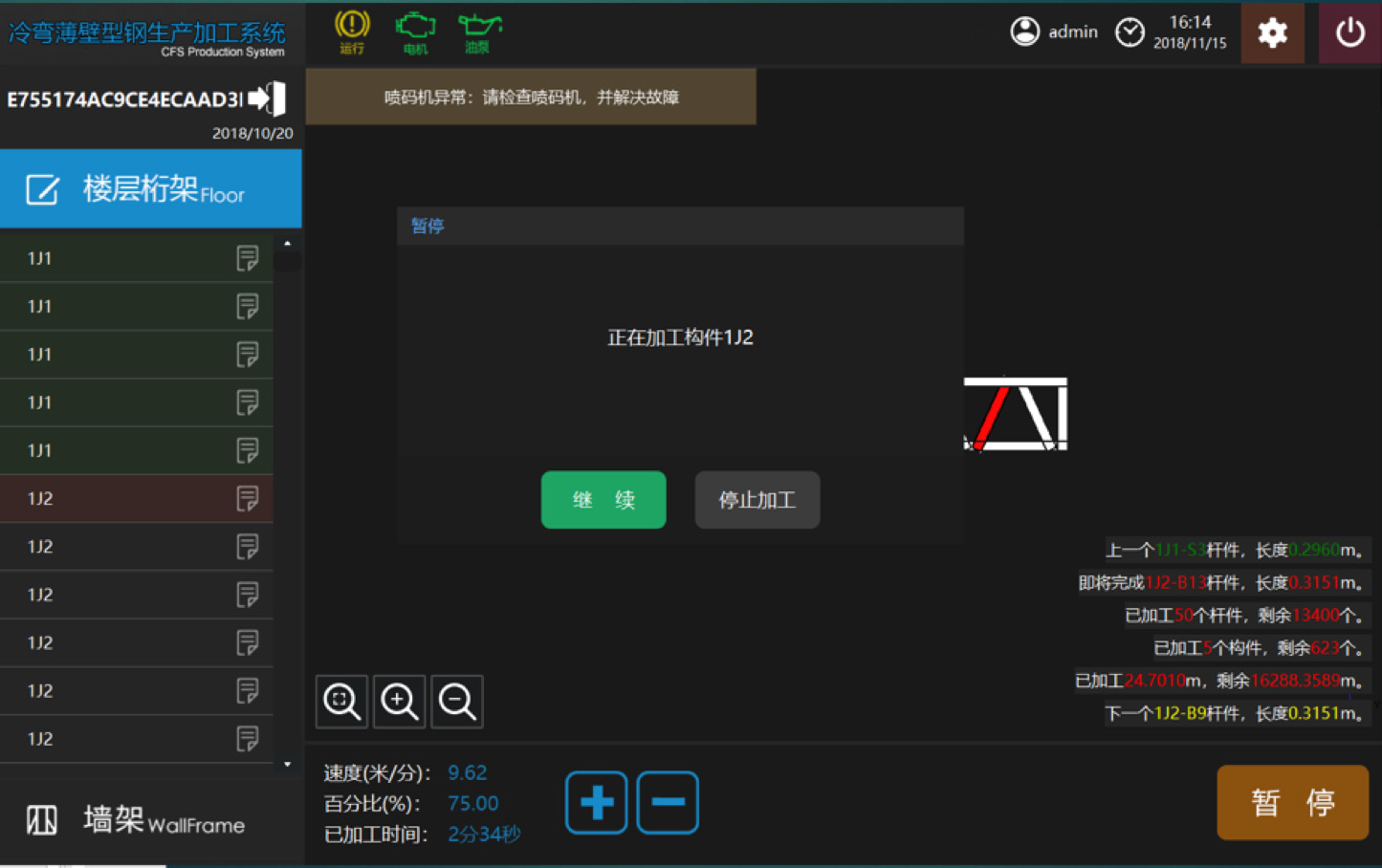
Task: Zoom in with the plus magnifier
Action: click(x=399, y=702)
